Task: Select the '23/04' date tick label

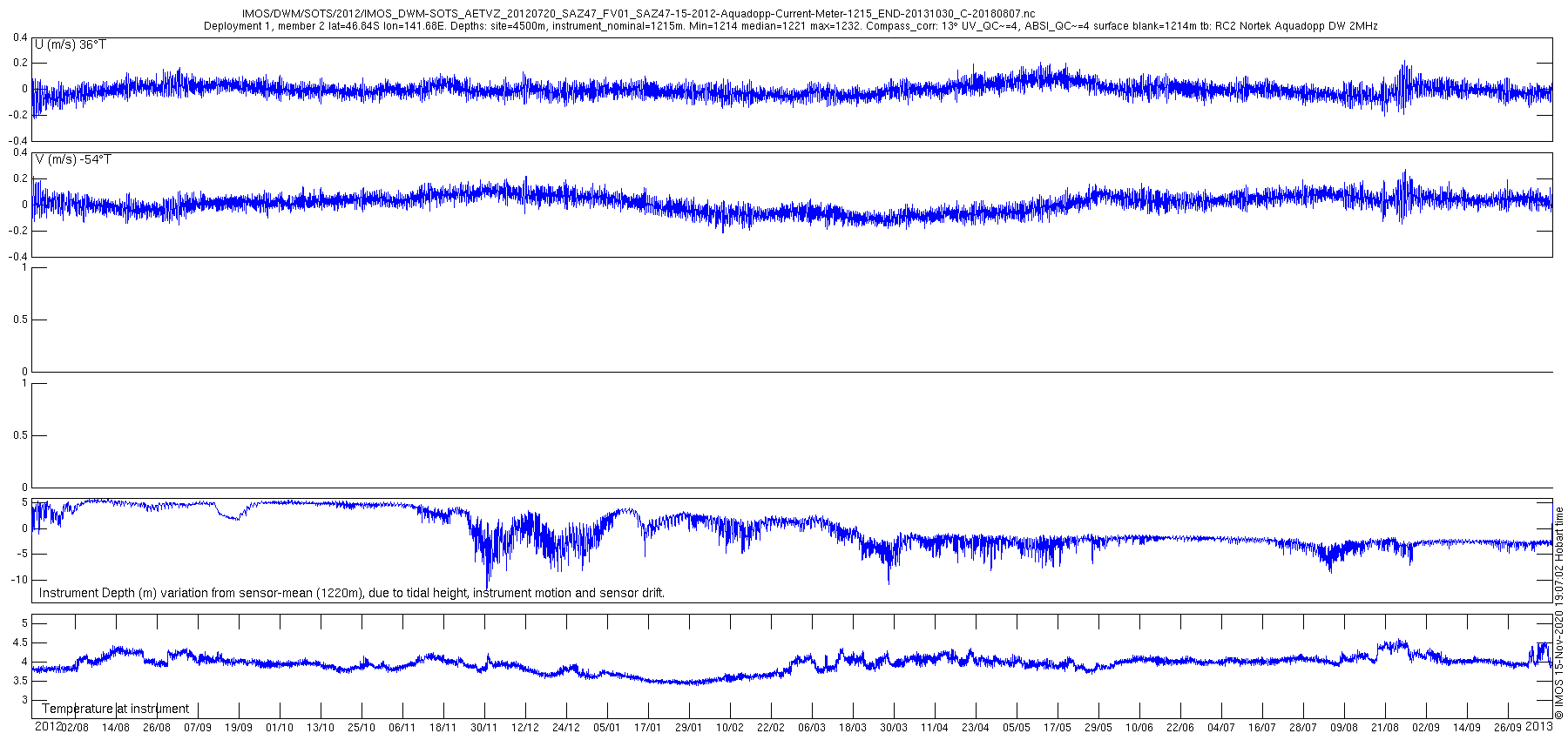Action: pos(976,728)
